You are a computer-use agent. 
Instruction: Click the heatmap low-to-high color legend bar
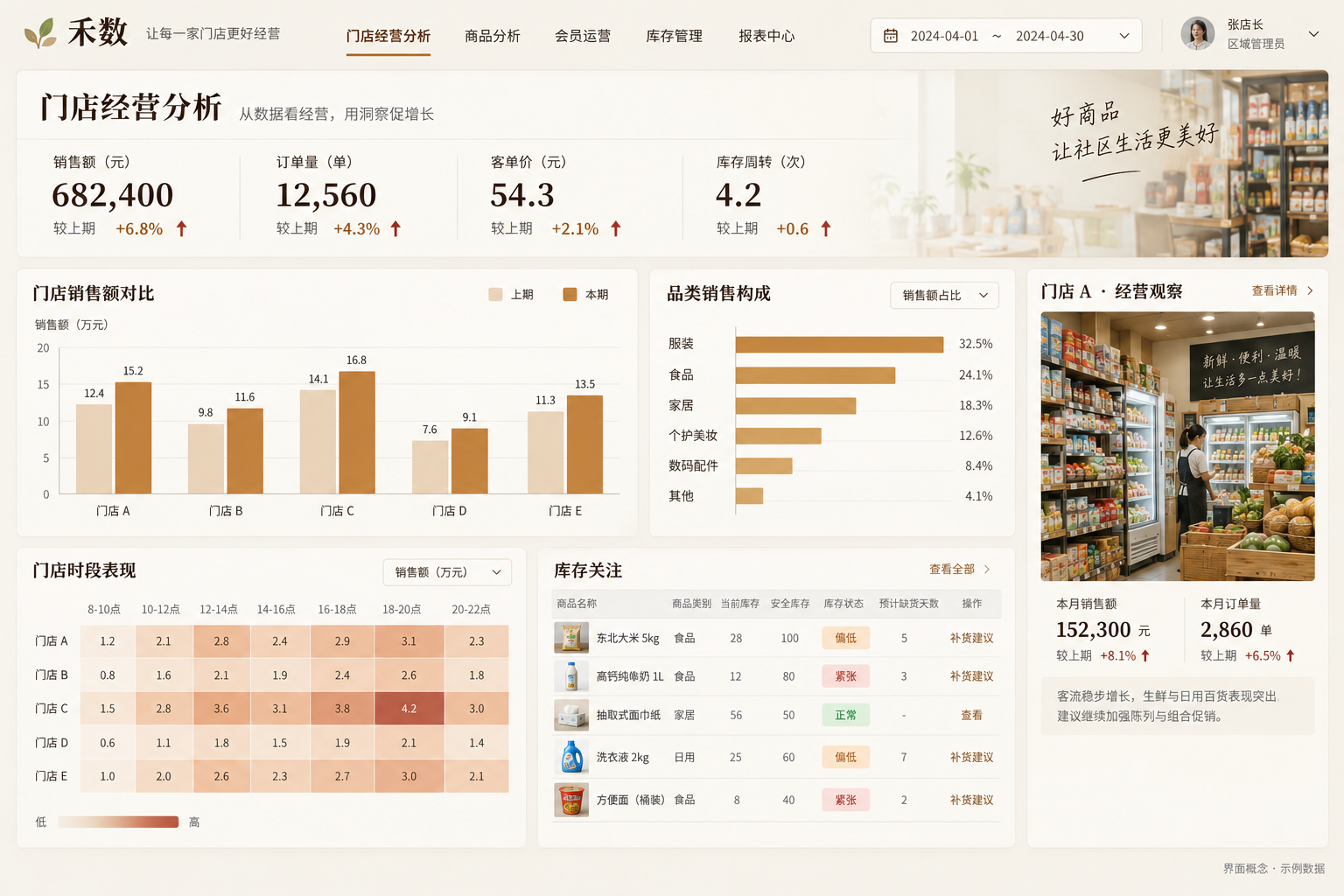pyautogui.click(x=118, y=822)
